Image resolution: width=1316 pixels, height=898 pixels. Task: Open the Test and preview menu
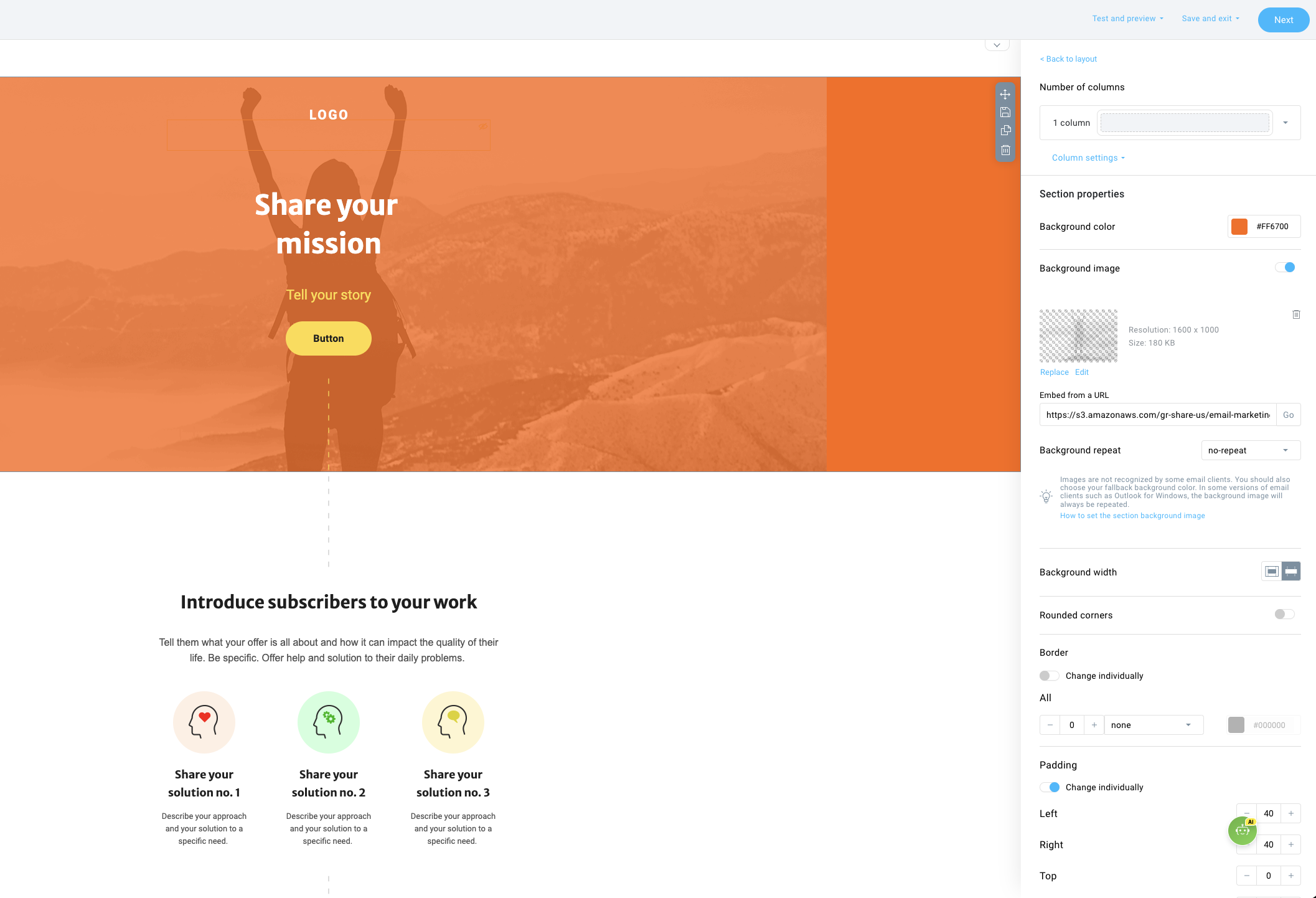pos(1127,18)
